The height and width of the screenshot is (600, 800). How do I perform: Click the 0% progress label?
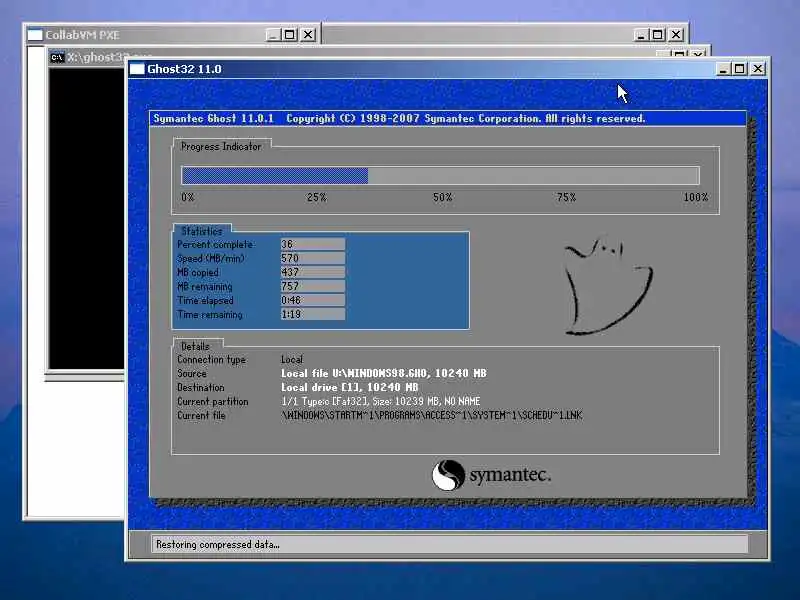pos(187,197)
